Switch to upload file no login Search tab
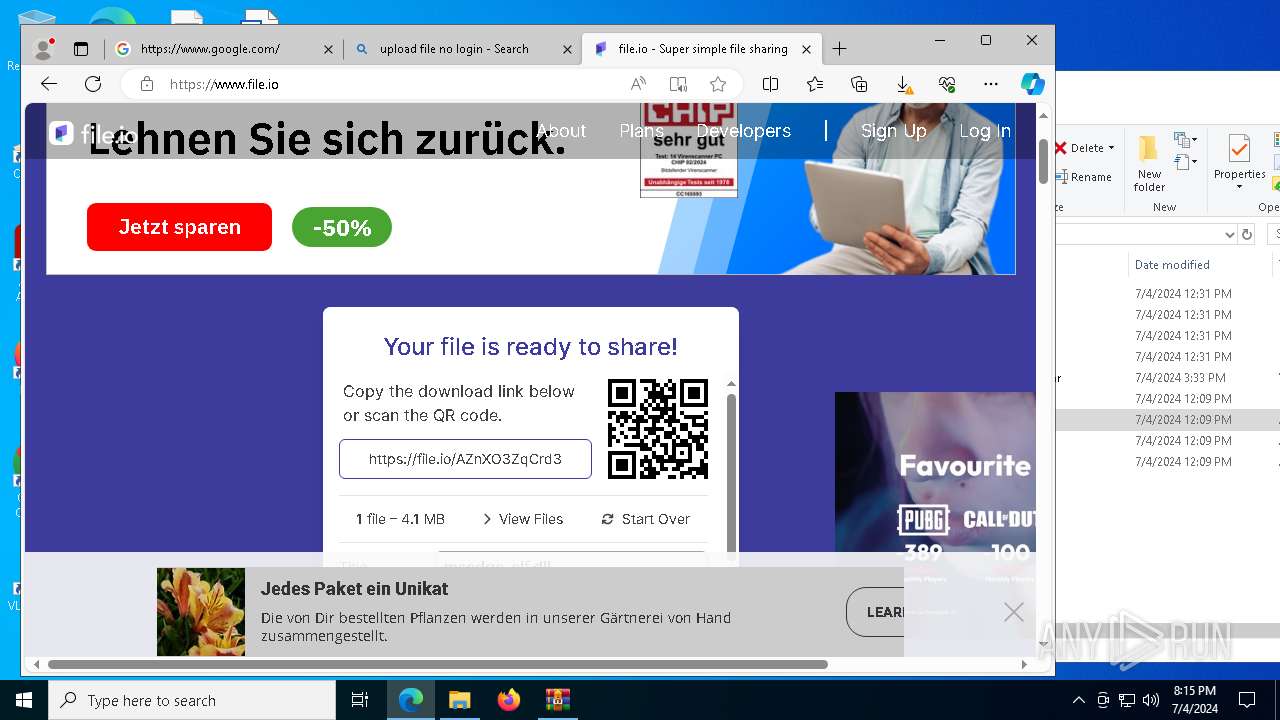This screenshot has height=720, width=1280. 463,49
